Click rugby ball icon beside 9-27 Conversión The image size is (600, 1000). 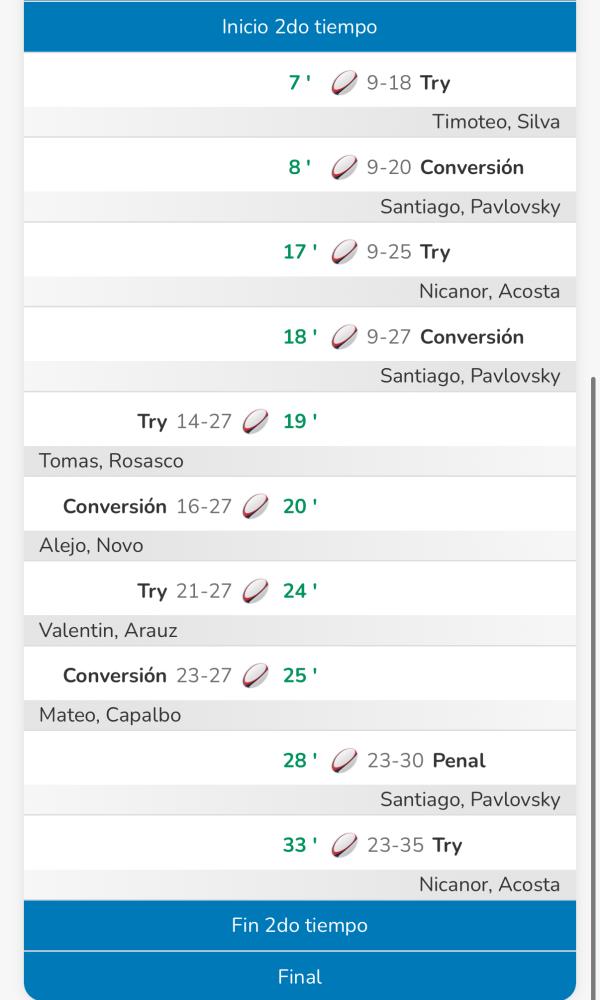click(x=344, y=337)
